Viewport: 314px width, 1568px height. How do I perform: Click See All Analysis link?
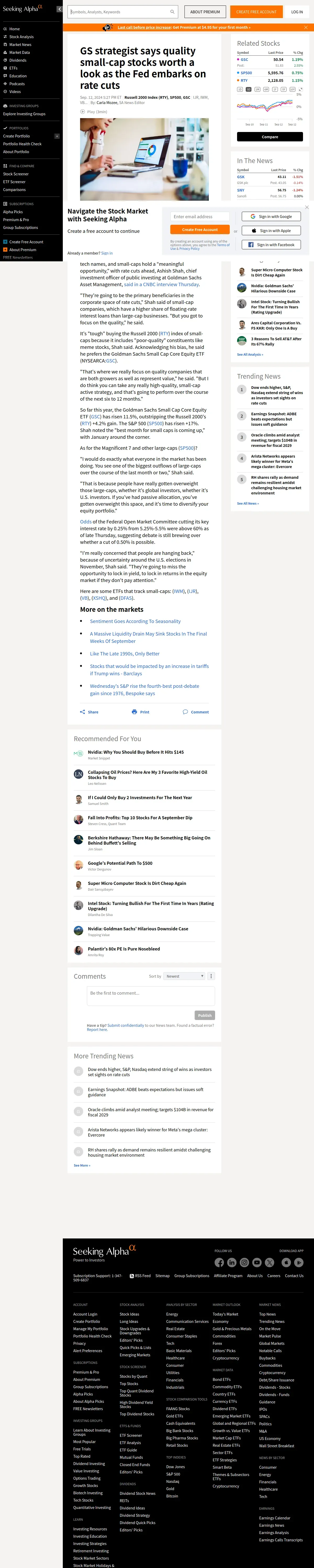[x=250, y=354]
